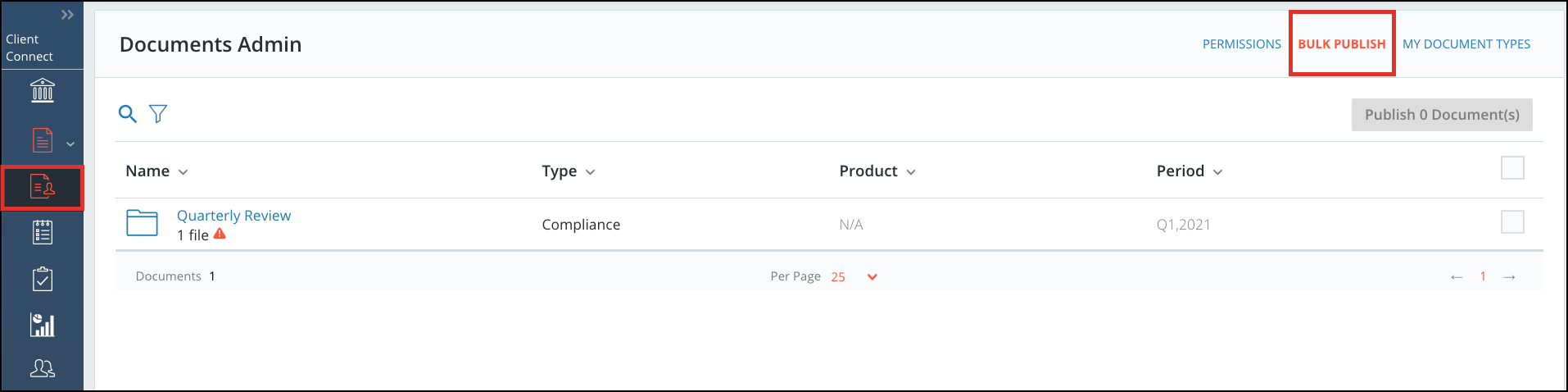Open the PERMISSIONS tab
1568x392 pixels.
click(1242, 44)
